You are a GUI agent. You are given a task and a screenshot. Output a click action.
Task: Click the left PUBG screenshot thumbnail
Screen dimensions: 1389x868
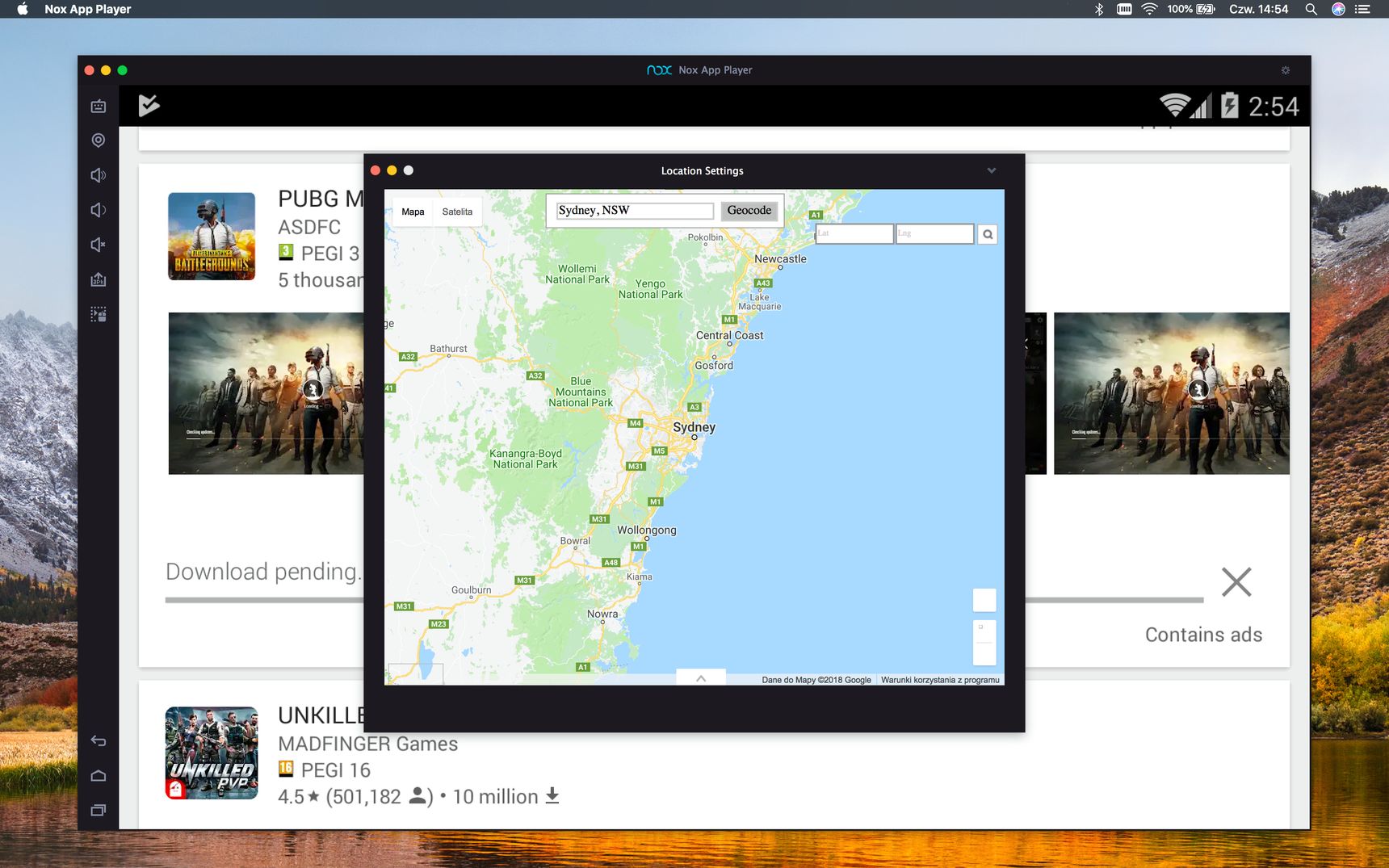266,393
